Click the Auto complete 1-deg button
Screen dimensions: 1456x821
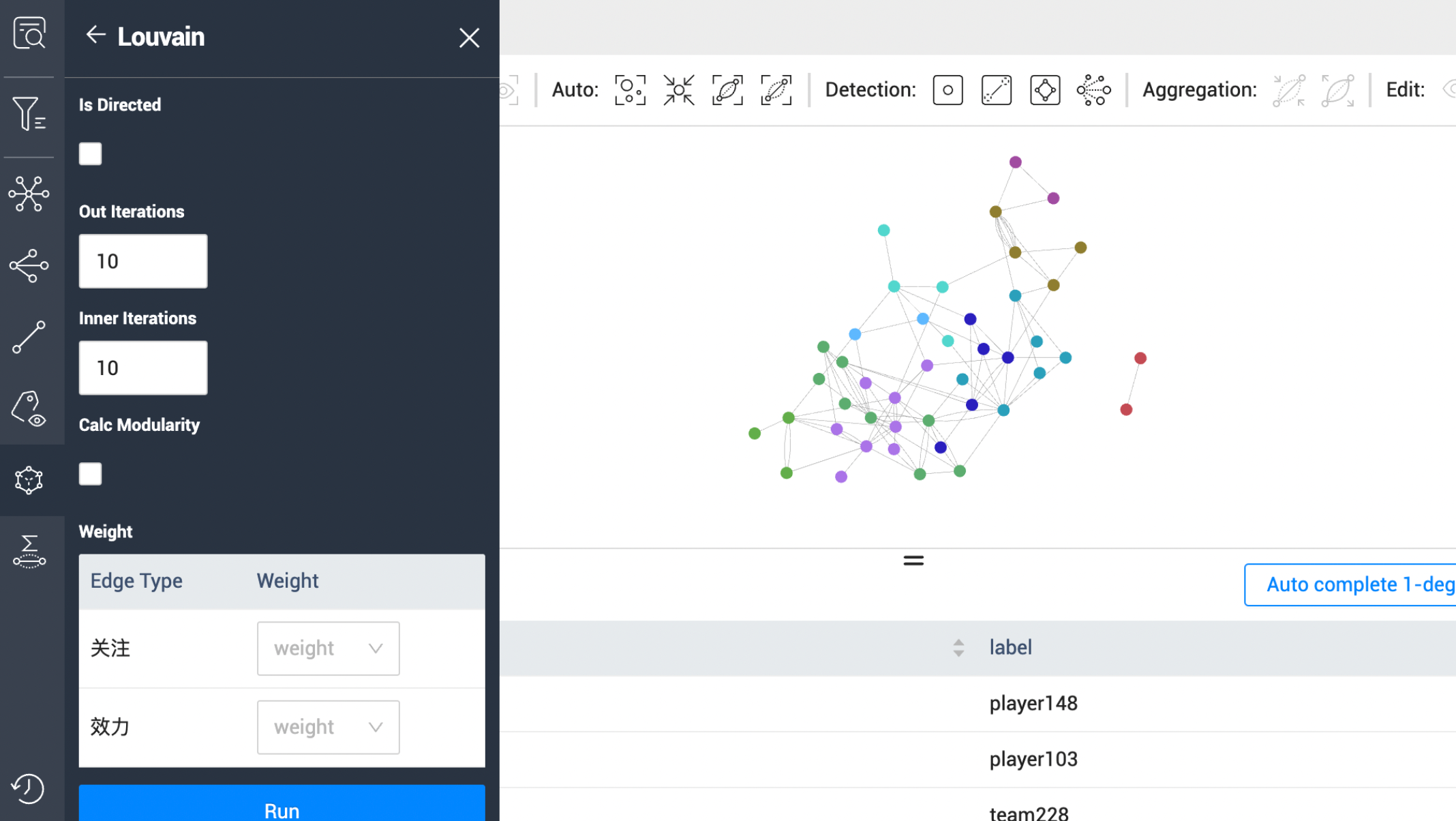(x=1356, y=584)
